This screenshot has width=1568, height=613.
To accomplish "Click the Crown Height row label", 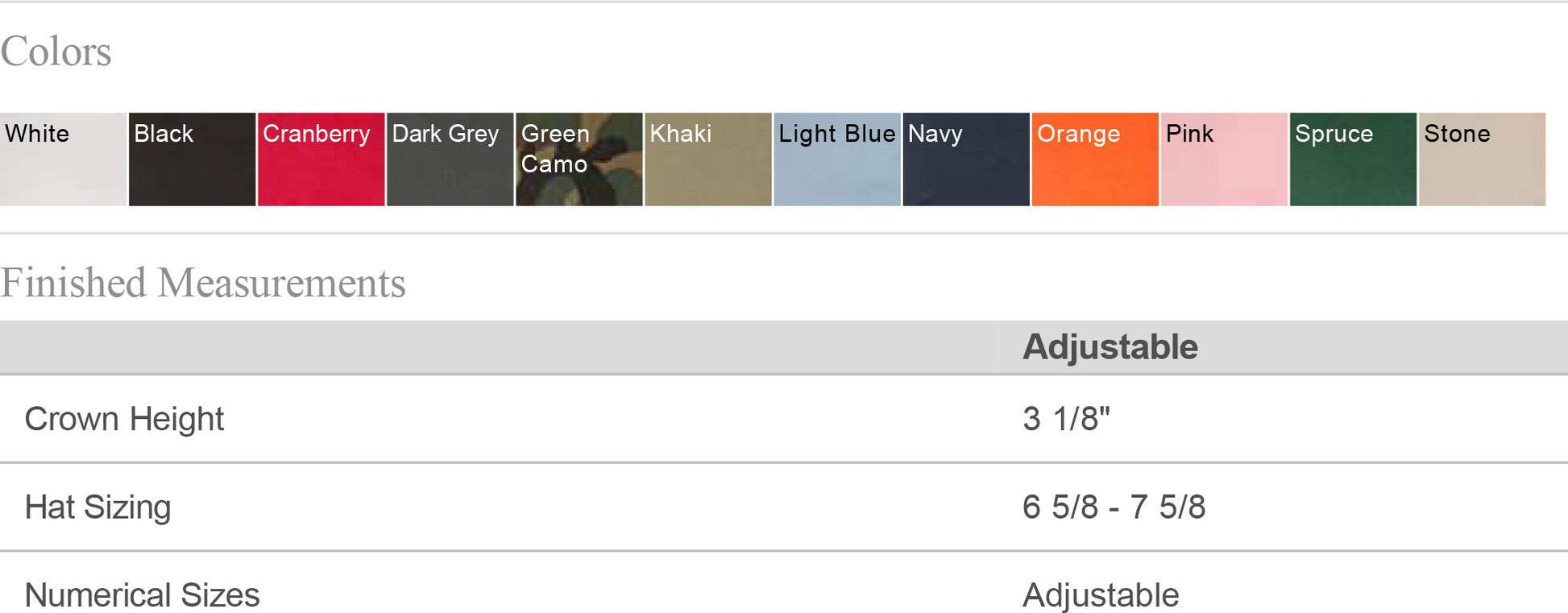I will (124, 419).
